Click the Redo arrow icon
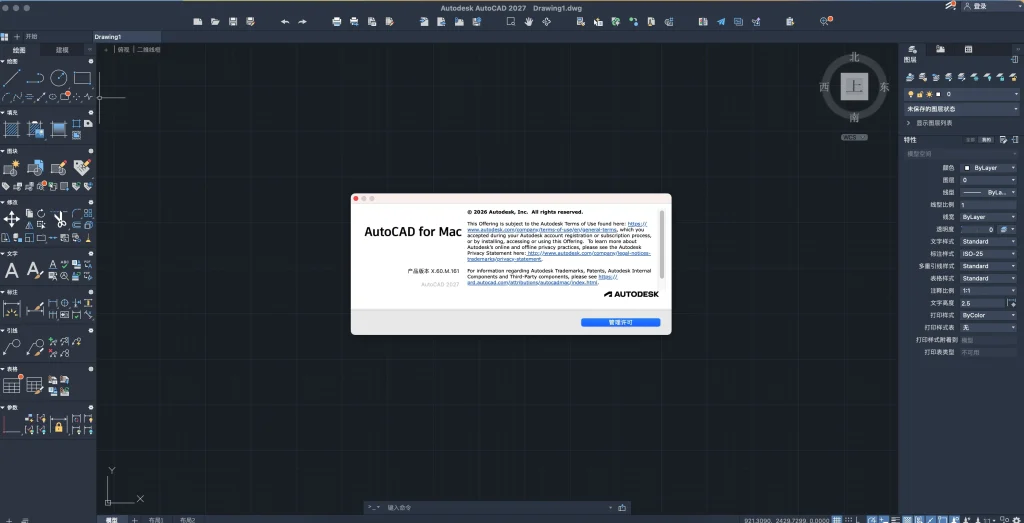1024x523 pixels. point(302,22)
